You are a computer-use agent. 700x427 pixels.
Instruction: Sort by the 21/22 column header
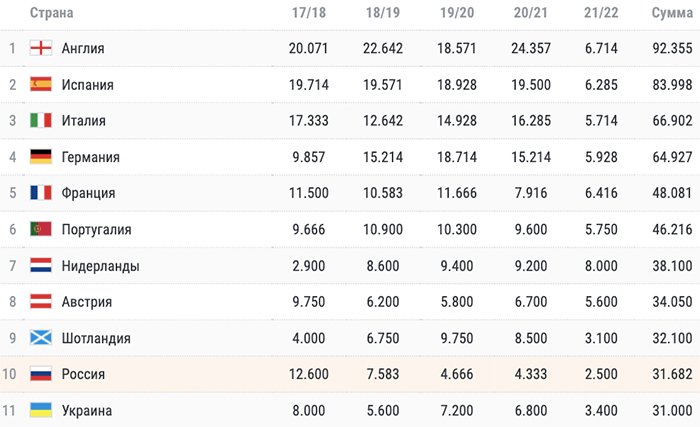point(601,13)
